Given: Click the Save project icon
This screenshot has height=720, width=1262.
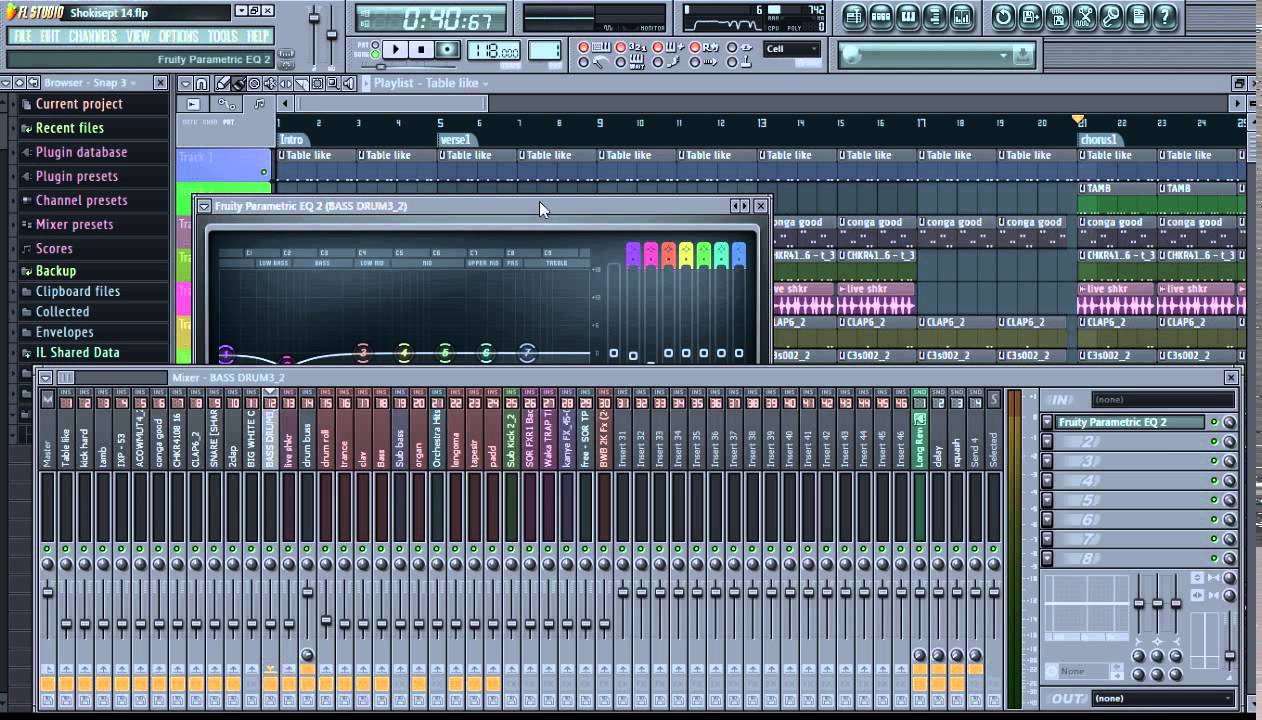Looking at the screenshot, I should 1030,16.
